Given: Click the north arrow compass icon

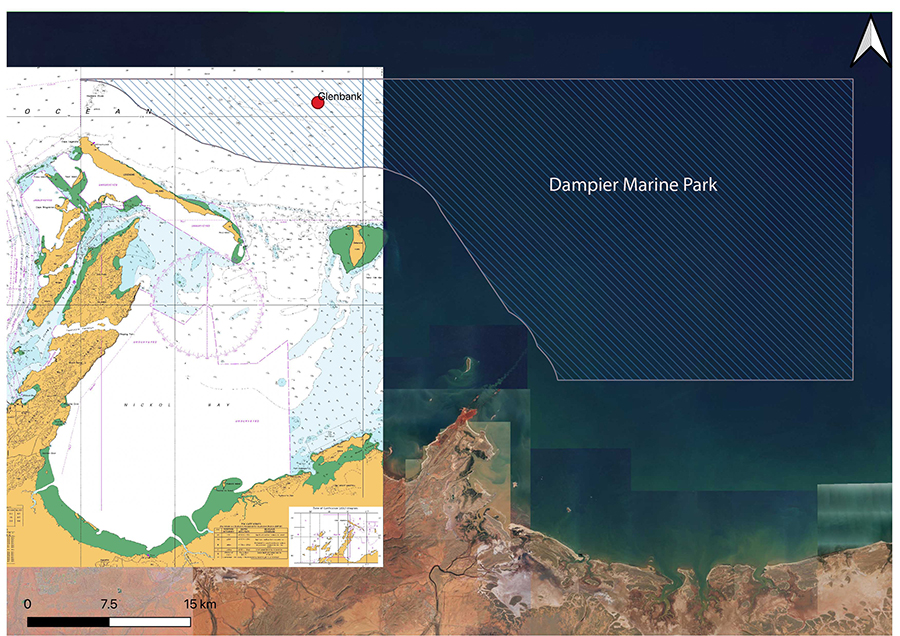Looking at the screenshot, I should point(870,46).
